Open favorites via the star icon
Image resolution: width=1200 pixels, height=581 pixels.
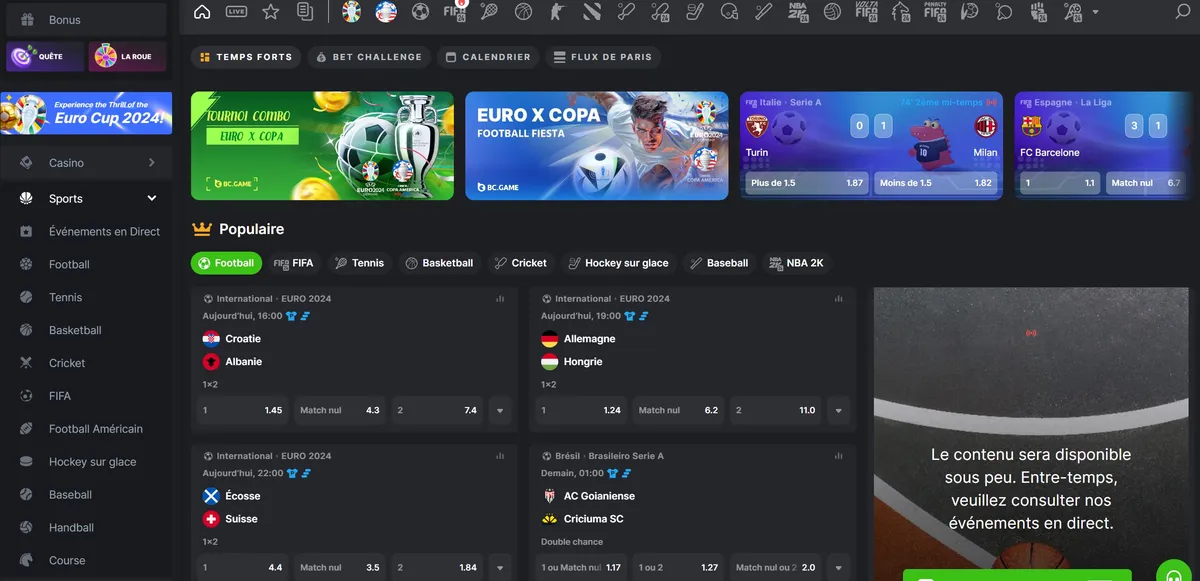pyautogui.click(x=270, y=12)
